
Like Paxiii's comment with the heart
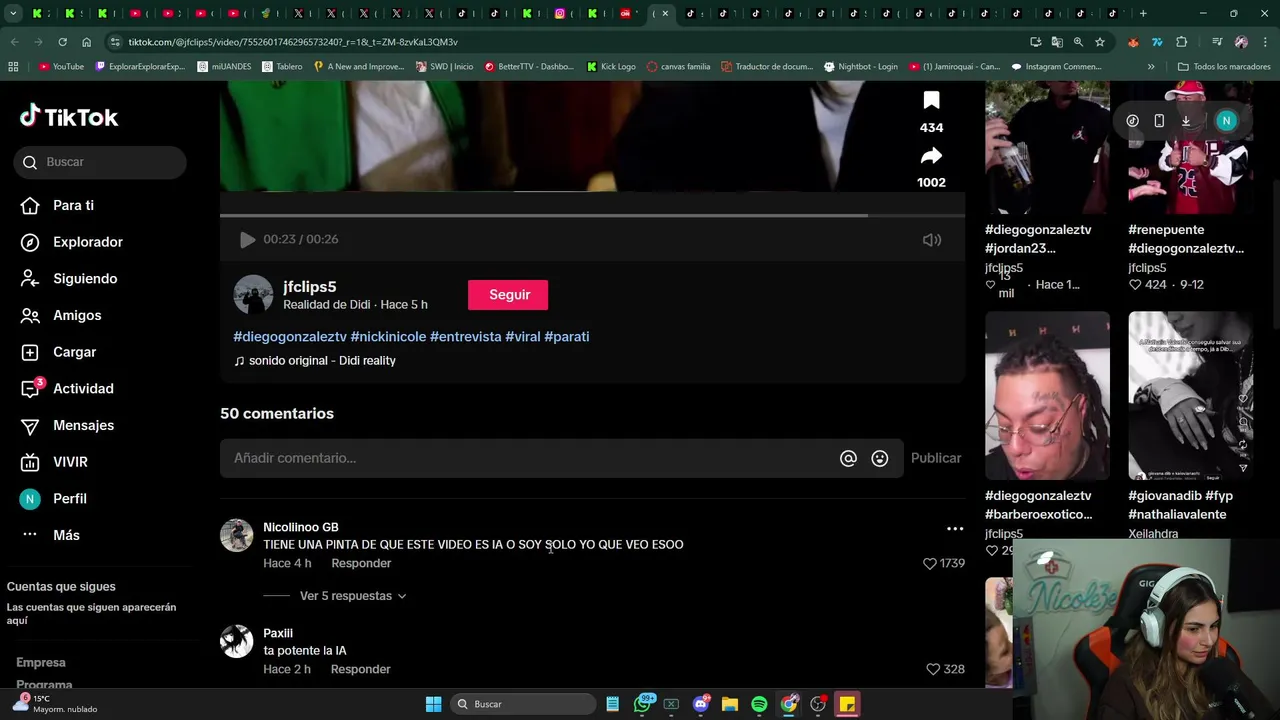pyautogui.click(x=933, y=669)
